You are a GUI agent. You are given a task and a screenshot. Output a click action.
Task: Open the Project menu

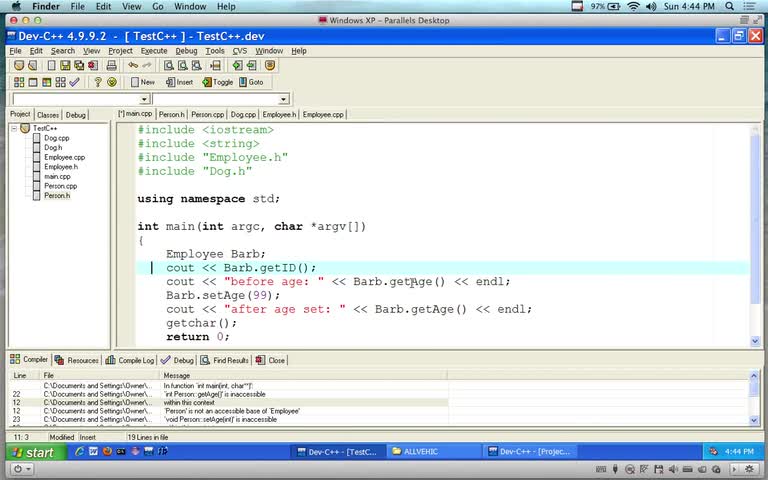pyautogui.click(x=120, y=50)
